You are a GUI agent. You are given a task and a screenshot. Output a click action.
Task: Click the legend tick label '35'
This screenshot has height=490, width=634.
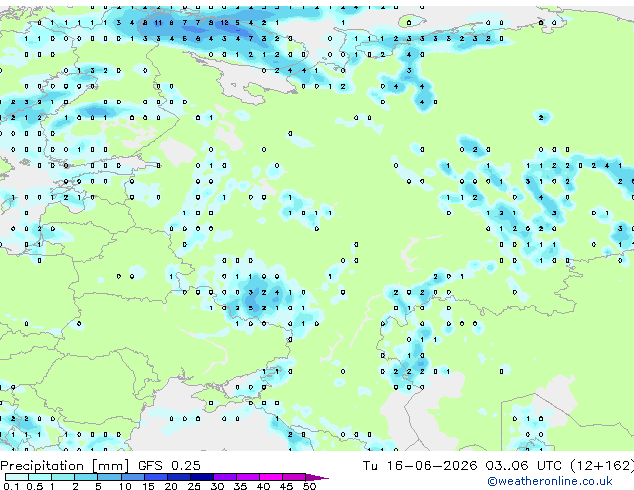[x=240, y=486]
